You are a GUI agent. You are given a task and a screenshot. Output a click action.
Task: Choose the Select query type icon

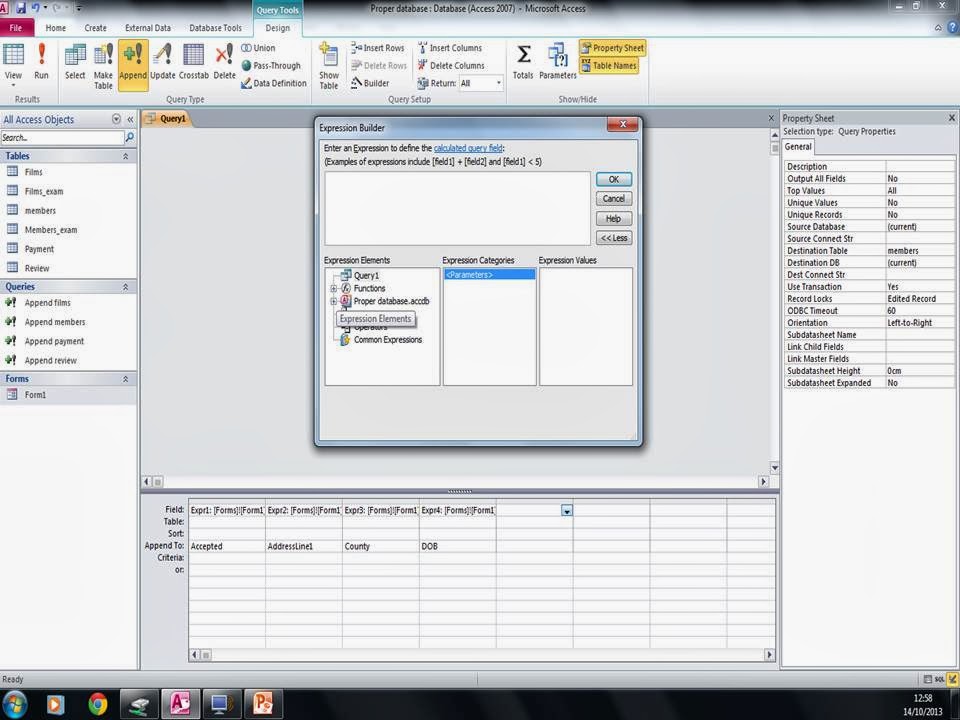click(75, 61)
